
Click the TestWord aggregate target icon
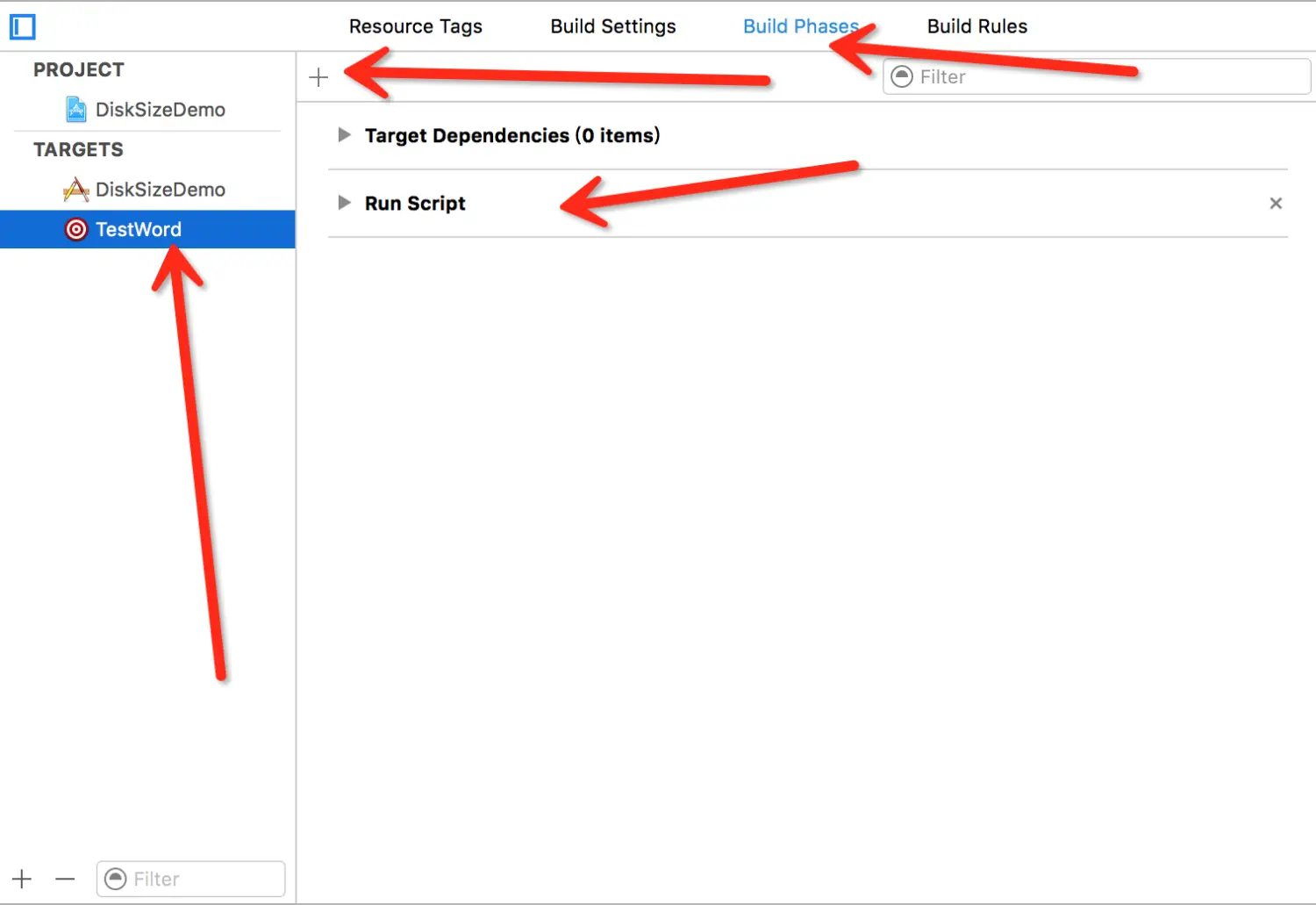(x=76, y=230)
